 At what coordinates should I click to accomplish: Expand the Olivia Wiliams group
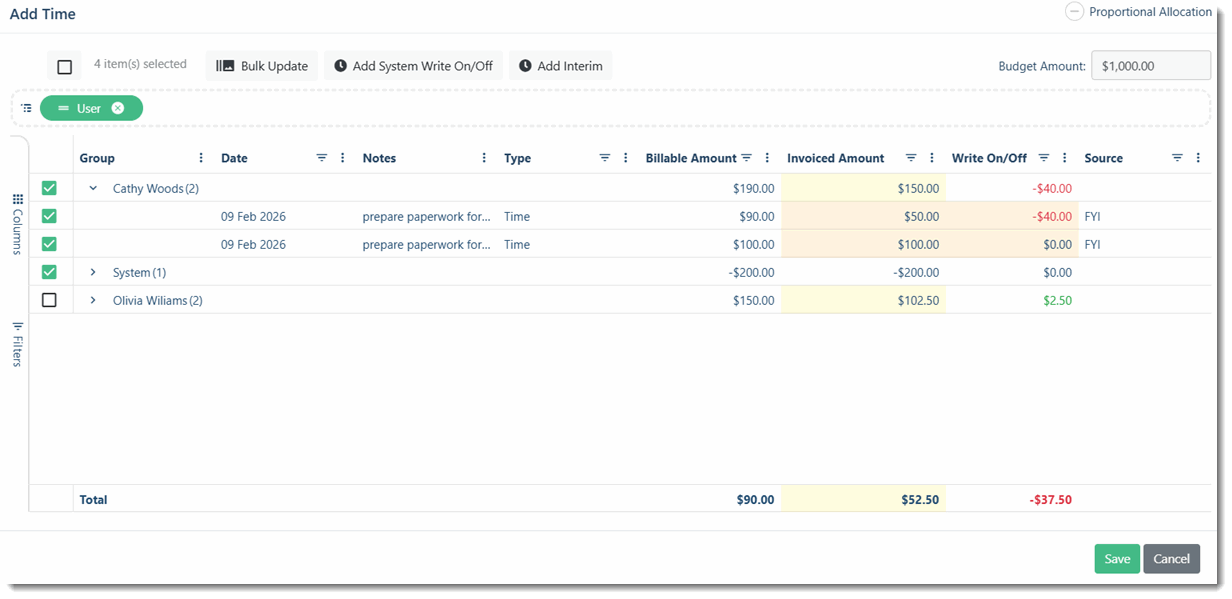click(x=93, y=300)
